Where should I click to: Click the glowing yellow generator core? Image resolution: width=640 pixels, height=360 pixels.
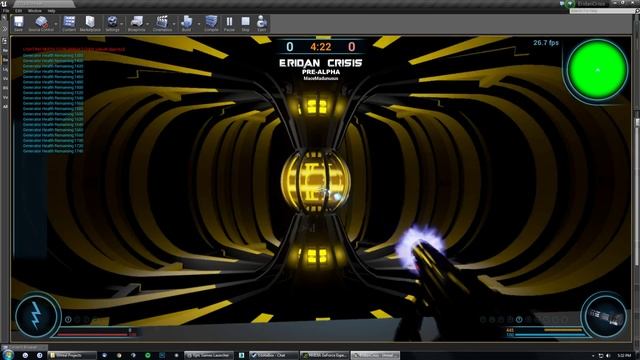[315, 182]
